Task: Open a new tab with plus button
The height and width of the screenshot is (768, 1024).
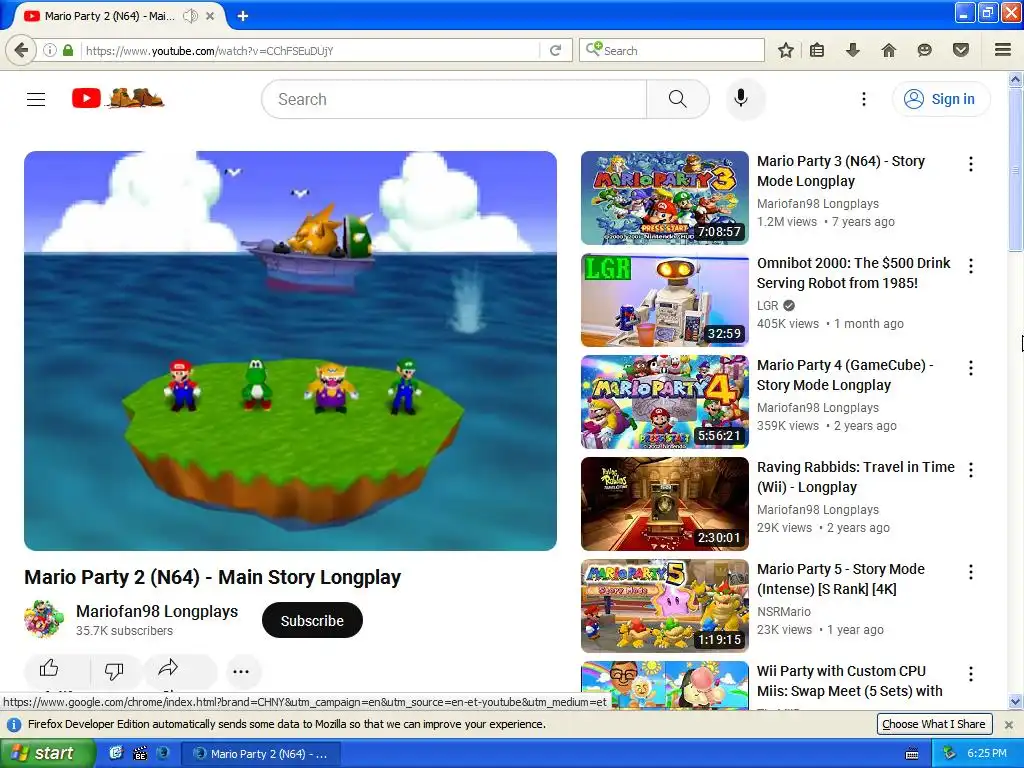Action: point(242,16)
